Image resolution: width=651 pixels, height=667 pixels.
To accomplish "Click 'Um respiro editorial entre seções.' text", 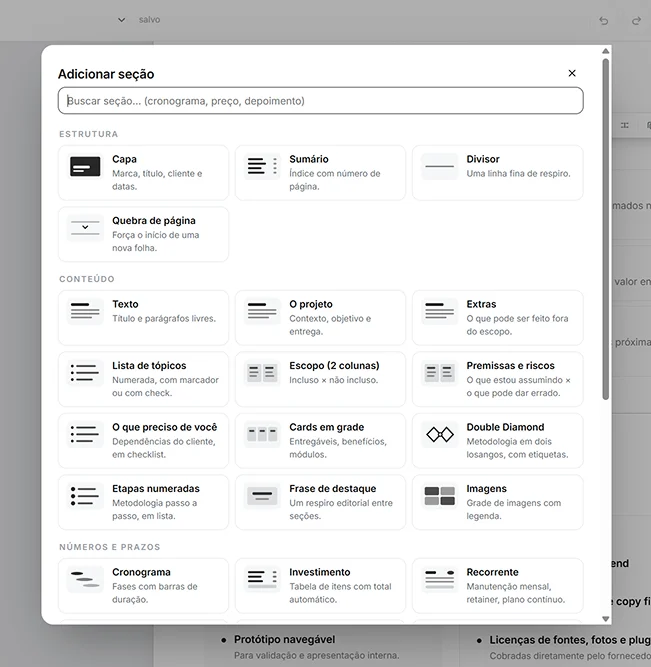I will pyautogui.click(x=341, y=509).
